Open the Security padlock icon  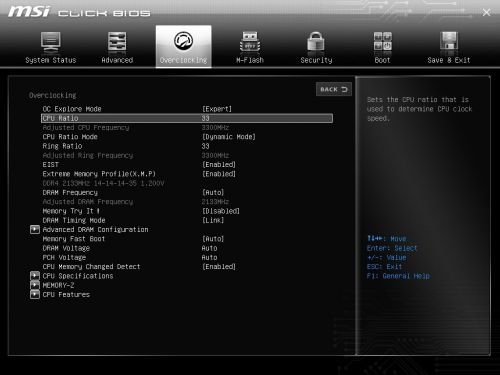pos(316,42)
